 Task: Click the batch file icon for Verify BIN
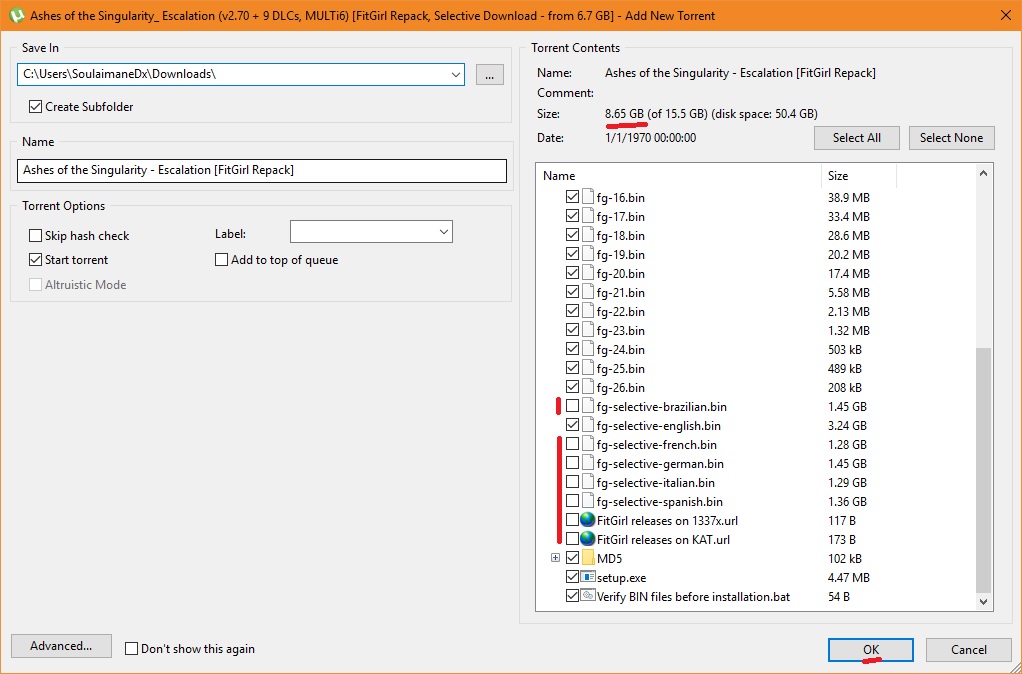pyautogui.click(x=588, y=597)
